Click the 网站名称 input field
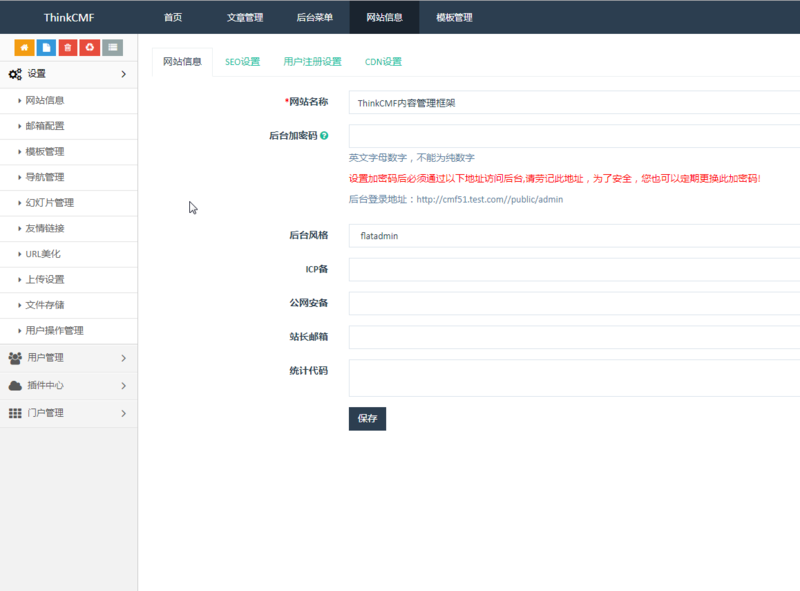The height and width of the screenshot is (591, 800). coord(574,102)
